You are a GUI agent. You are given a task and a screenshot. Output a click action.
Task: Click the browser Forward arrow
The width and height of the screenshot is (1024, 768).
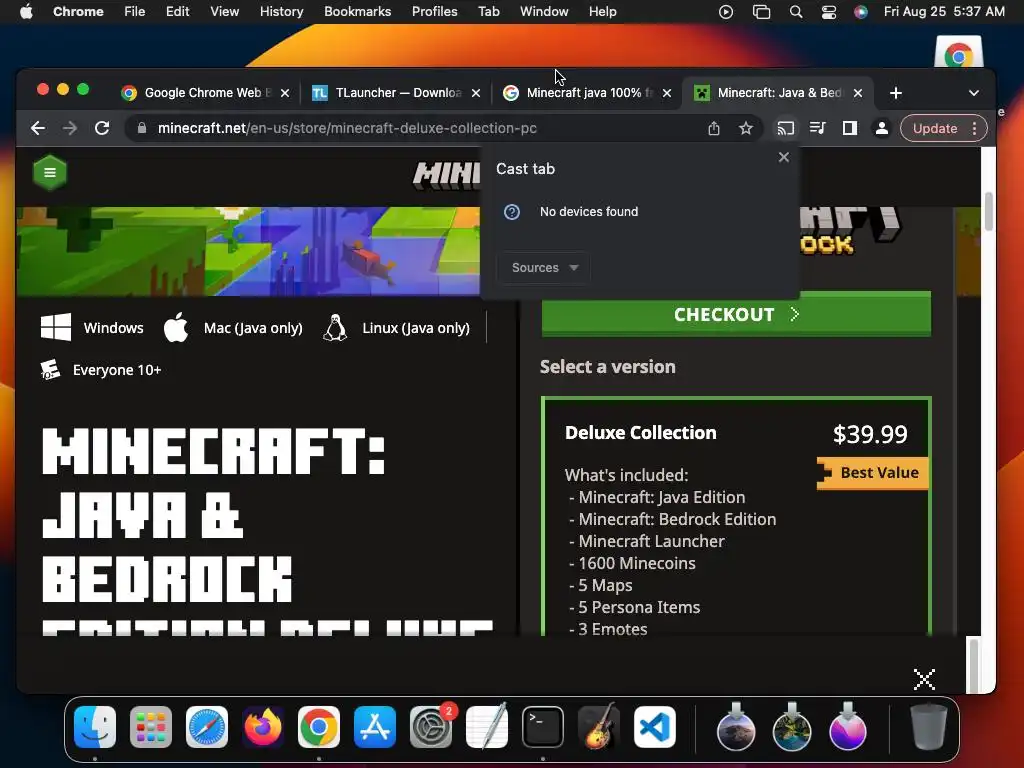(x=70, y=128)
